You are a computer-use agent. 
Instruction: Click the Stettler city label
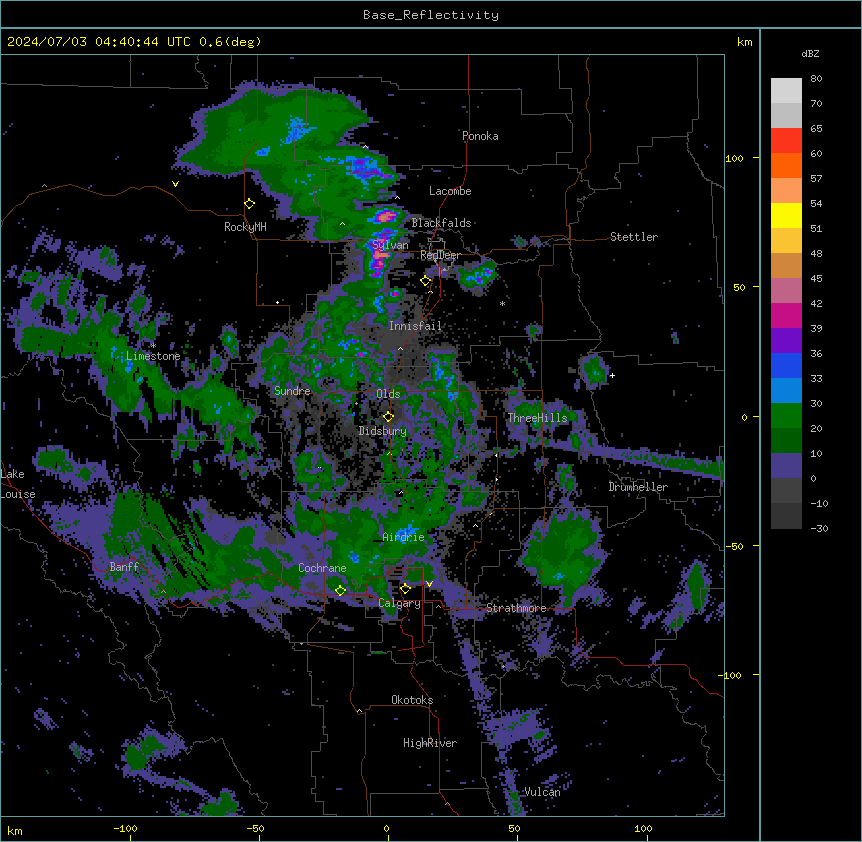point(633,237)
